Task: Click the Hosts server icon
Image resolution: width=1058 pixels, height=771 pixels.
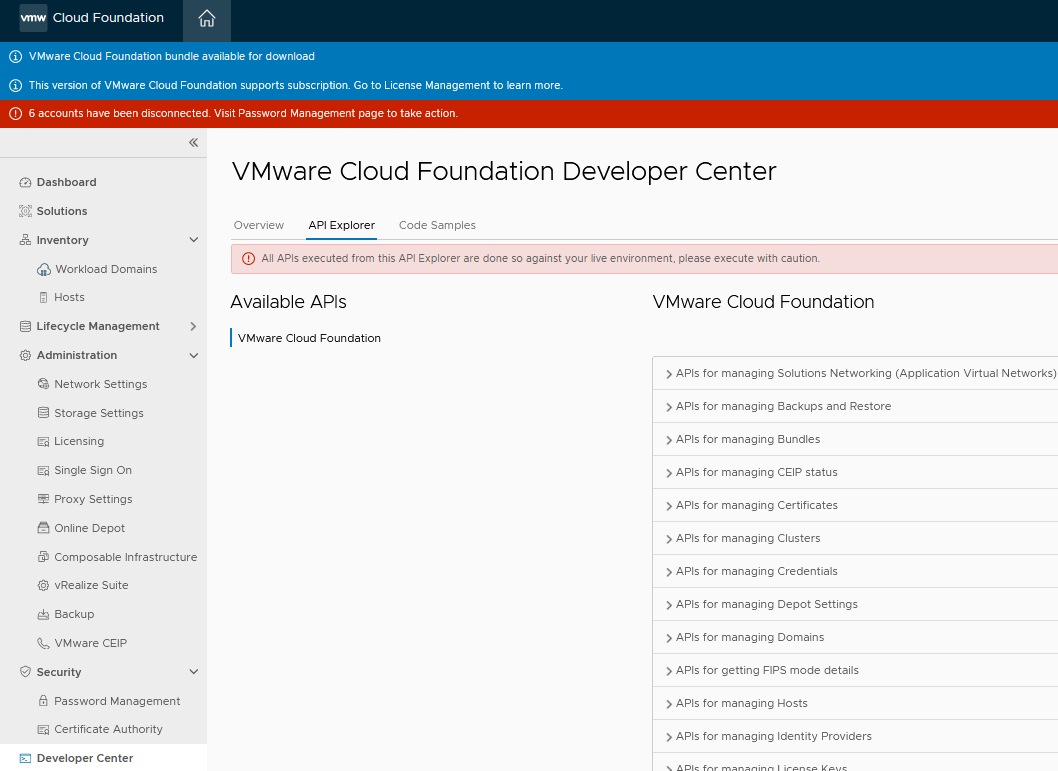Action: tap(43, 297)
